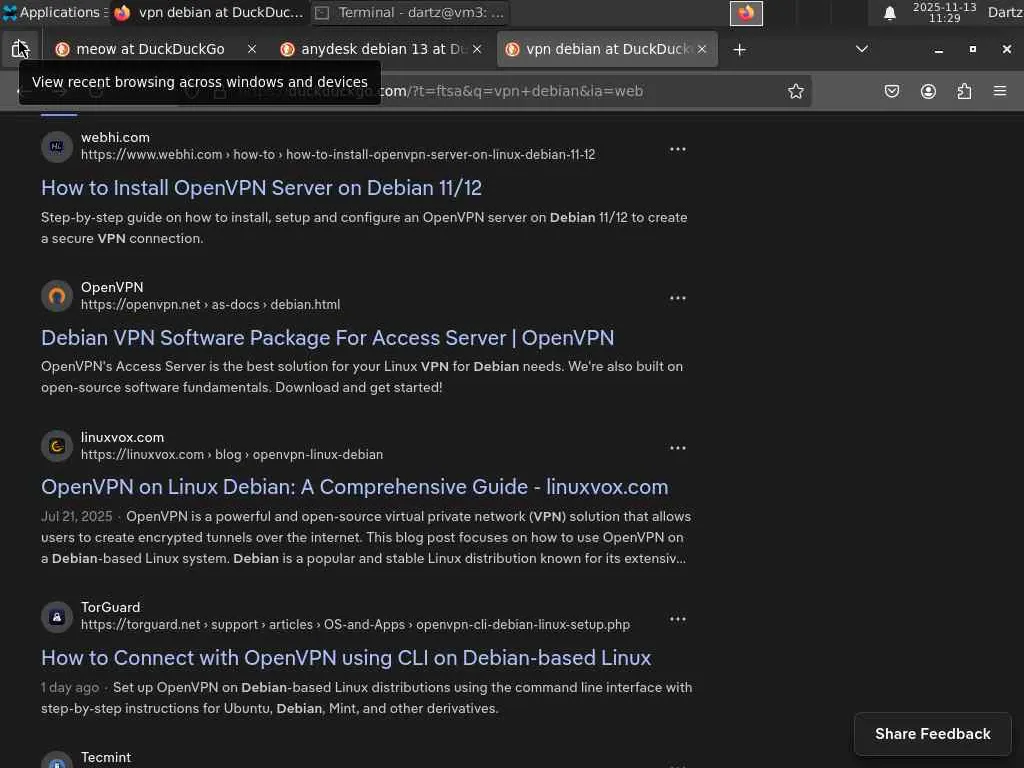
Task: Open Extensions puzzle icon
Action: point(964,91)
